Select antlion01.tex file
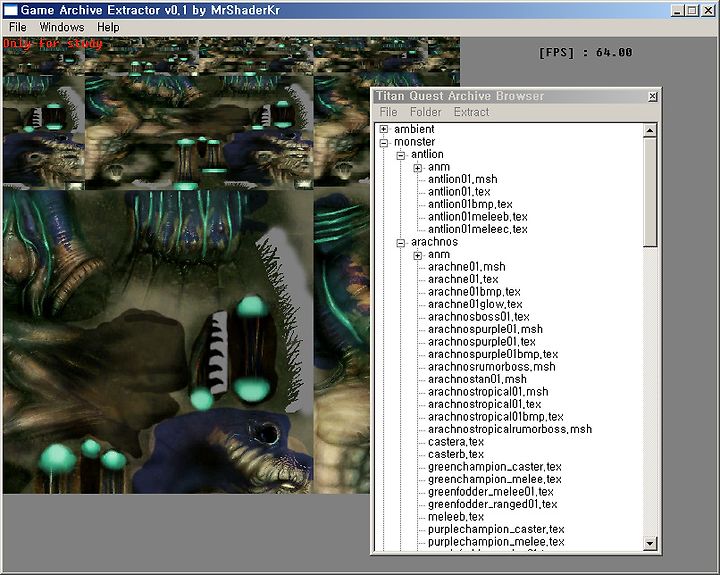The image size is (720, 575). click(459, 192)
